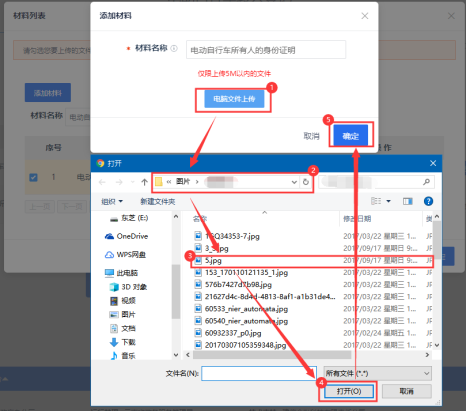Click the 电脑文件上传 upload button
The image size is (466, 411).
(x=234, y=99)
